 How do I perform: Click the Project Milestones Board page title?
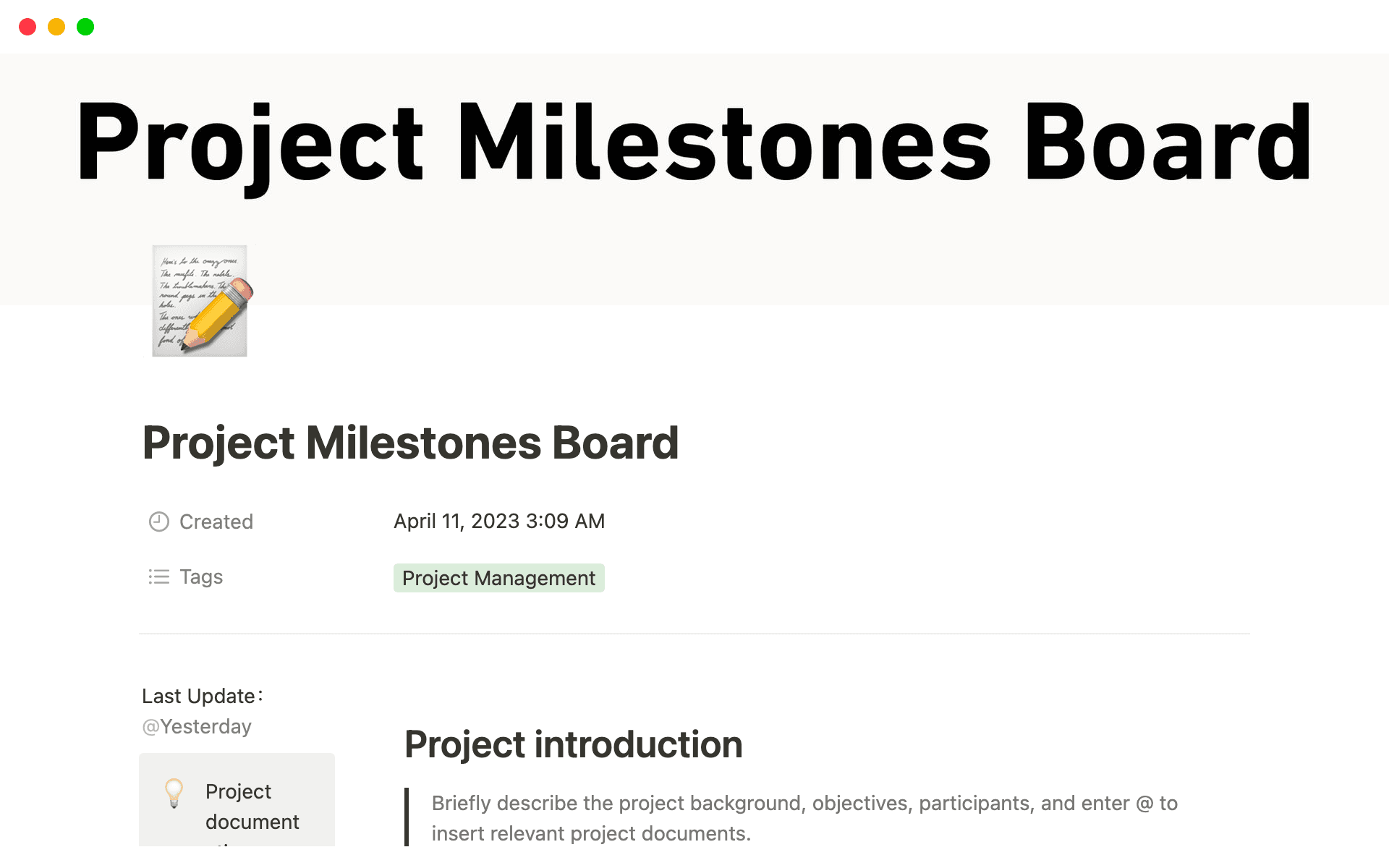[410, 443]
